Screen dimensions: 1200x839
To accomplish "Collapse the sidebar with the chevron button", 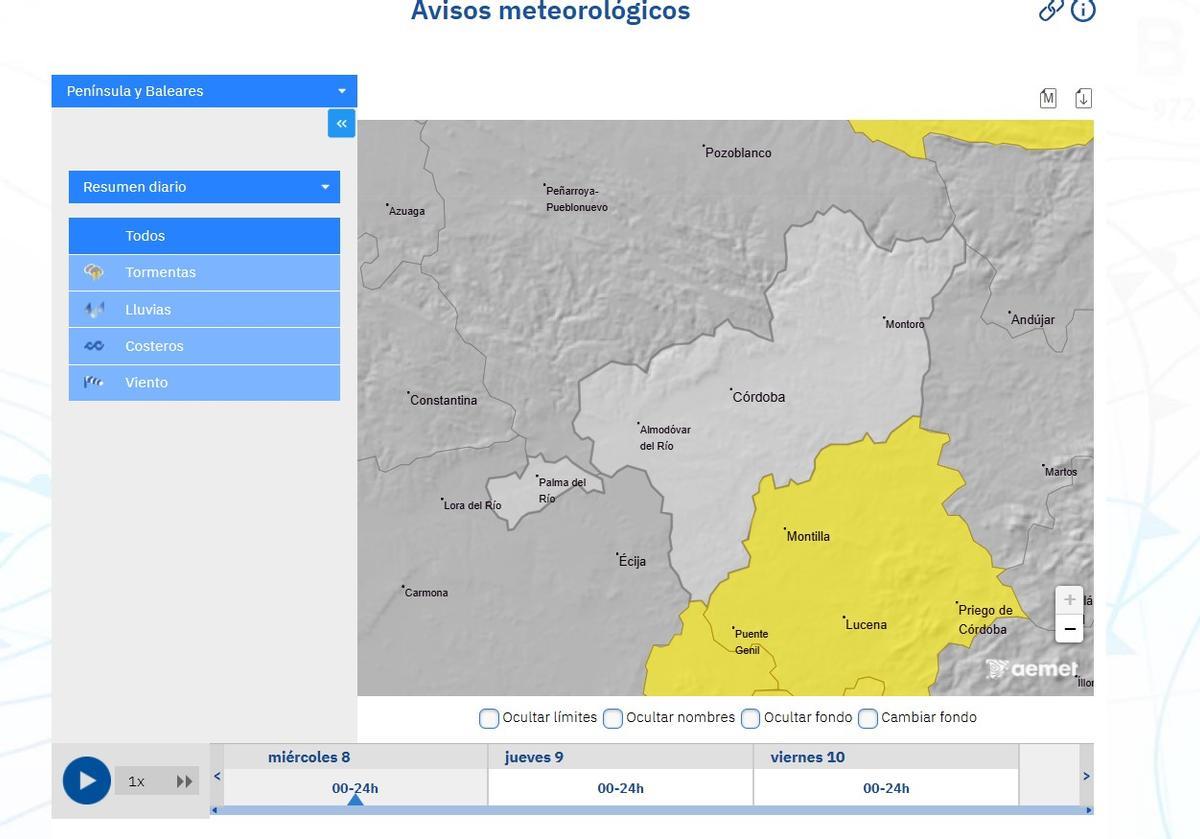I will pos(341,123).
